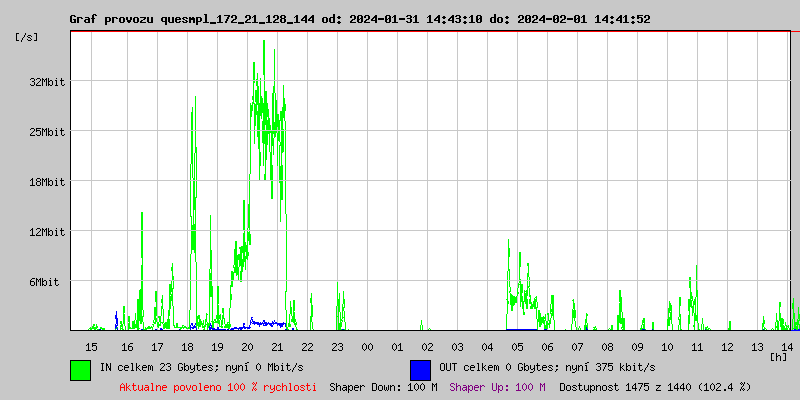Screen dimensions: 800x400
Task: Click the 6Mbit y-axis label
Action: coord(43,282)
